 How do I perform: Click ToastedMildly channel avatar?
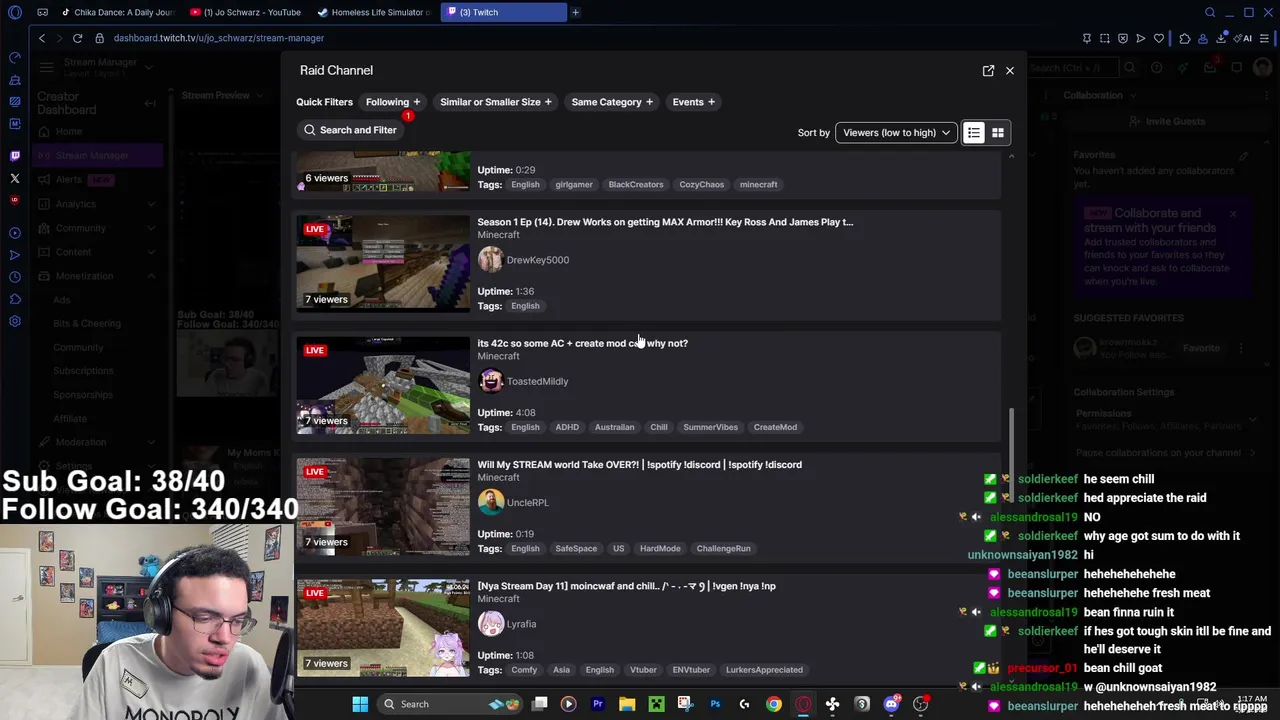[490, 381]
